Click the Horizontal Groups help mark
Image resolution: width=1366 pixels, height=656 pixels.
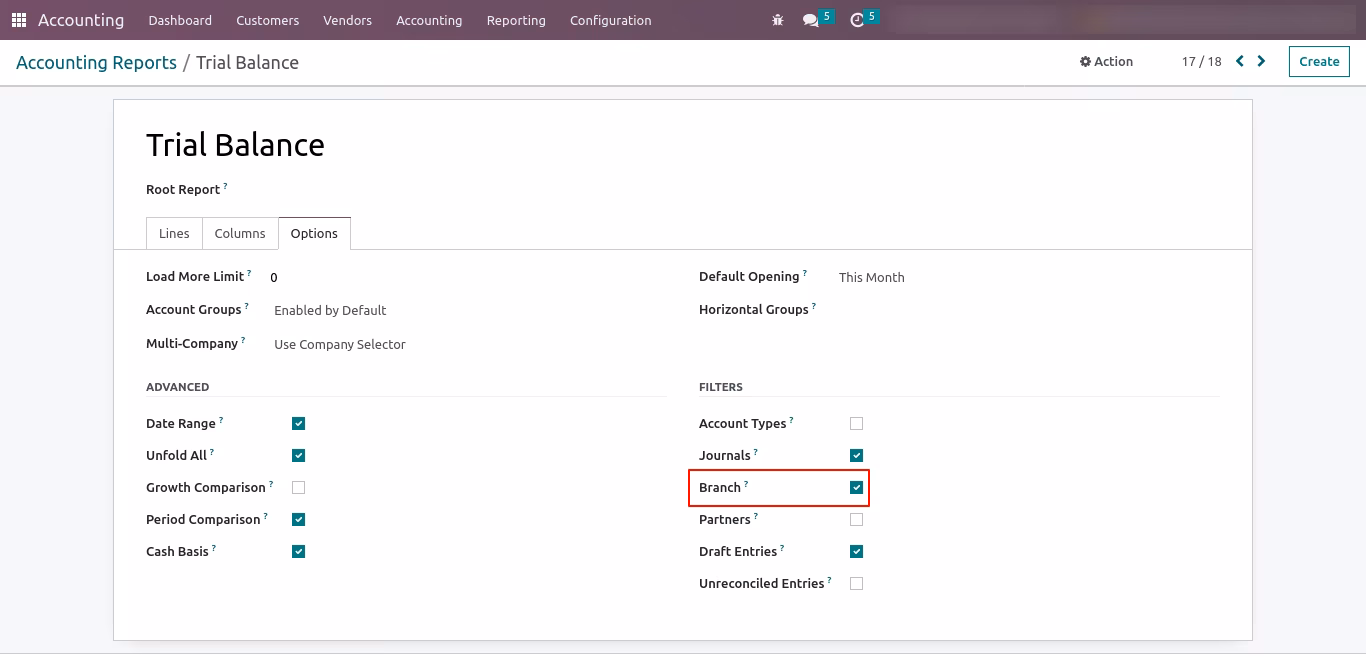(814, 306)
